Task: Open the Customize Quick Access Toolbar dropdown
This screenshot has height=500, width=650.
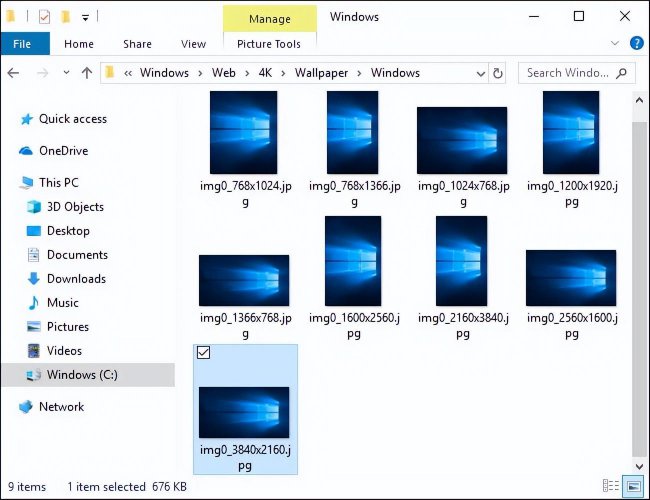Action: click(85, 17)
